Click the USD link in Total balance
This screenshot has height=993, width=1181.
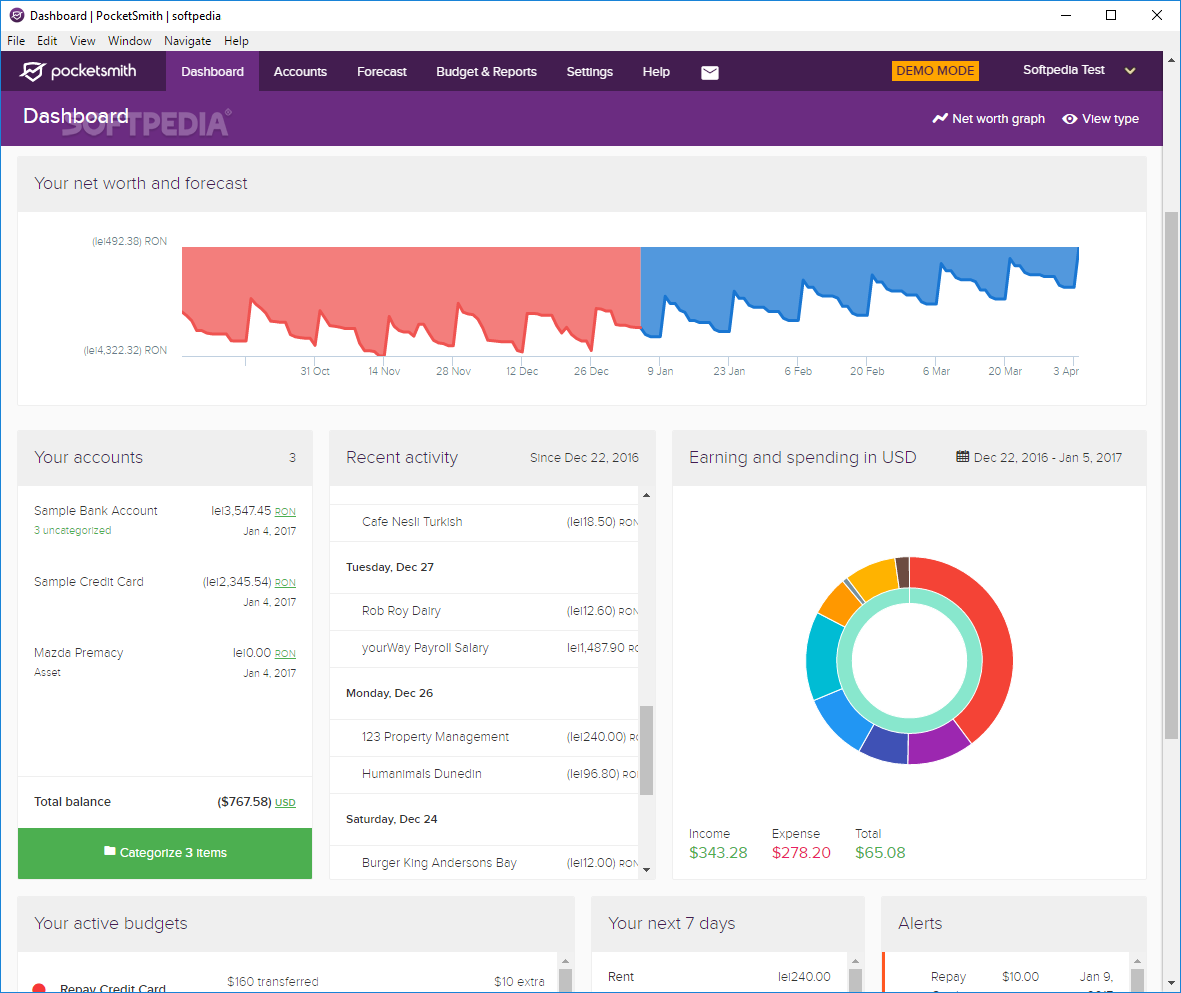tap(285, 802)
